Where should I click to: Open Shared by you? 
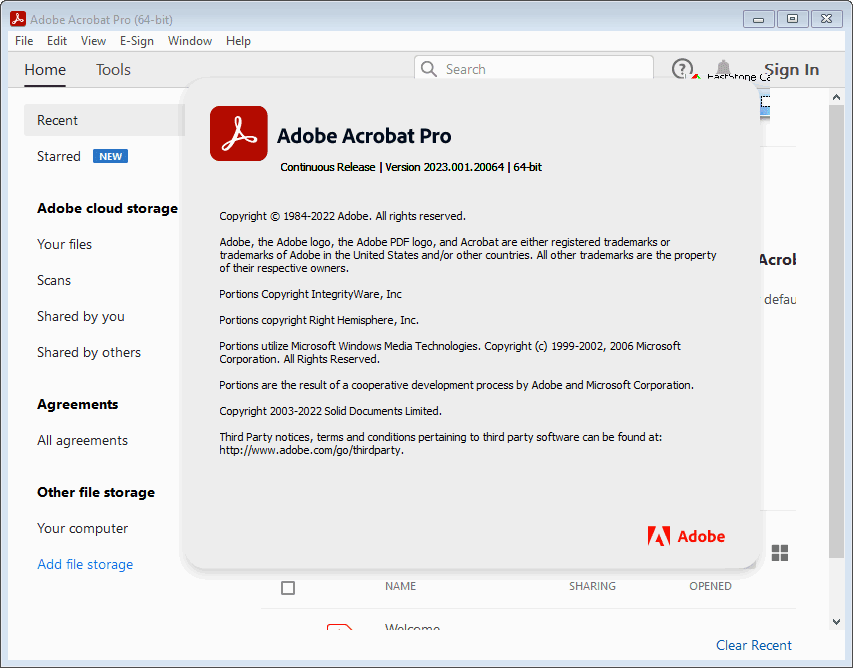tap(81, 316)
